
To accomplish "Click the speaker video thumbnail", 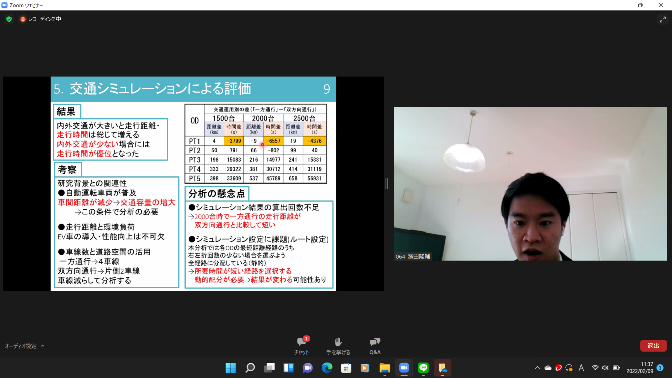I will pos(530,184).
